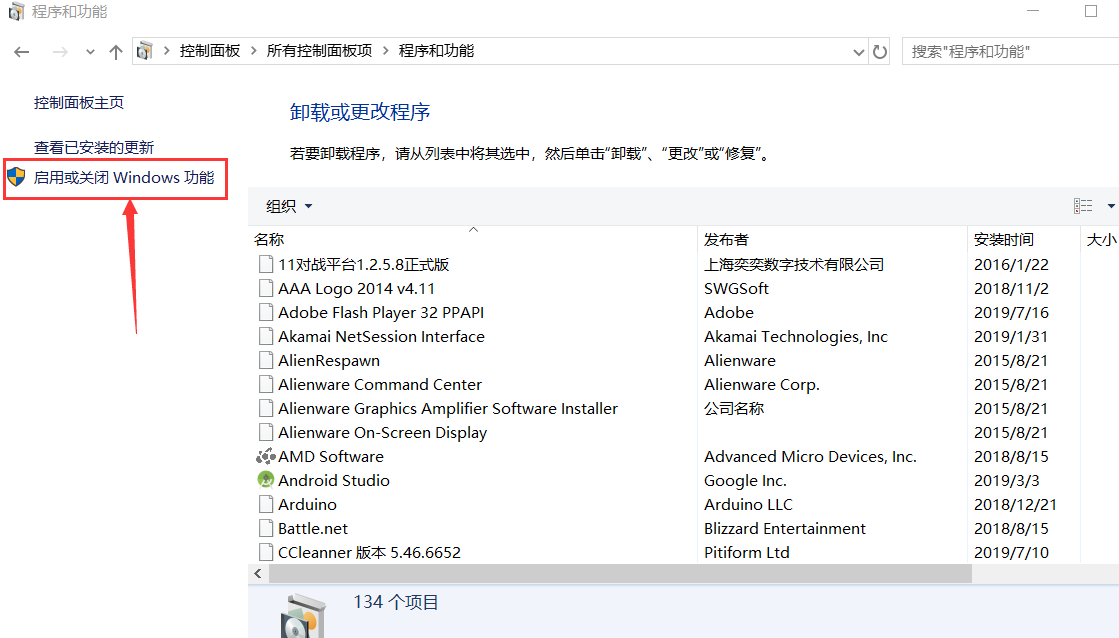1119x638 pixels.
Task: Refresh the programs list
Action: (x=880, y=51)
